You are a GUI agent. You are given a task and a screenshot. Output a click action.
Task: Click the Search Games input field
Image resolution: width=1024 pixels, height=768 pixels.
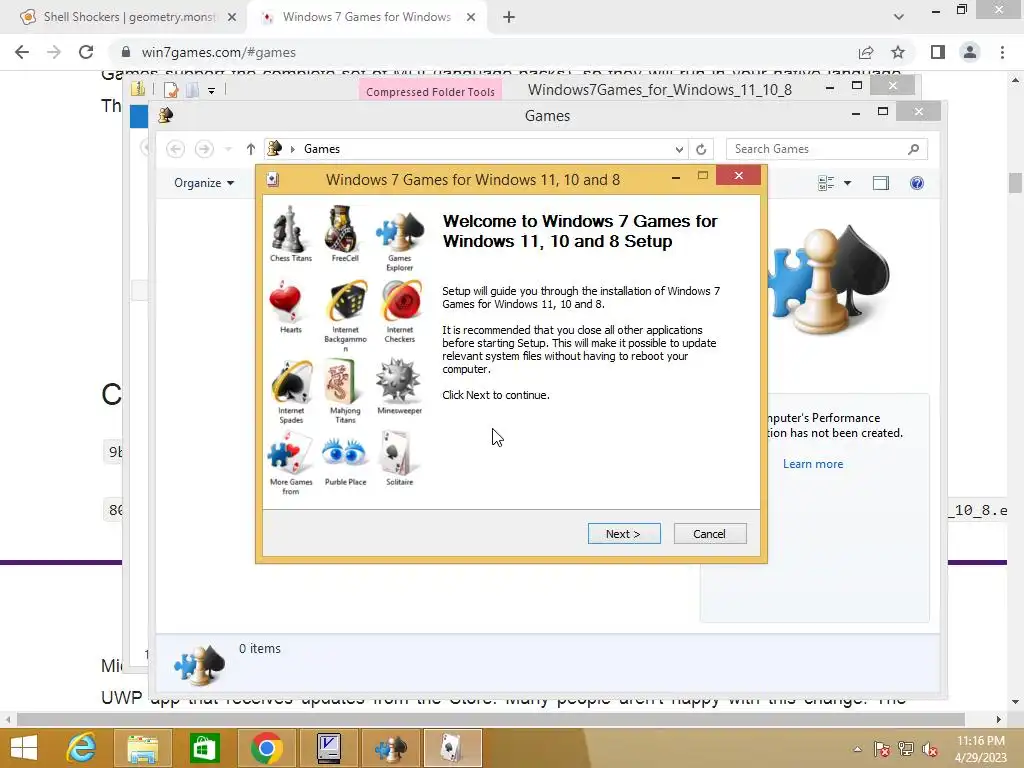(816, 149)
